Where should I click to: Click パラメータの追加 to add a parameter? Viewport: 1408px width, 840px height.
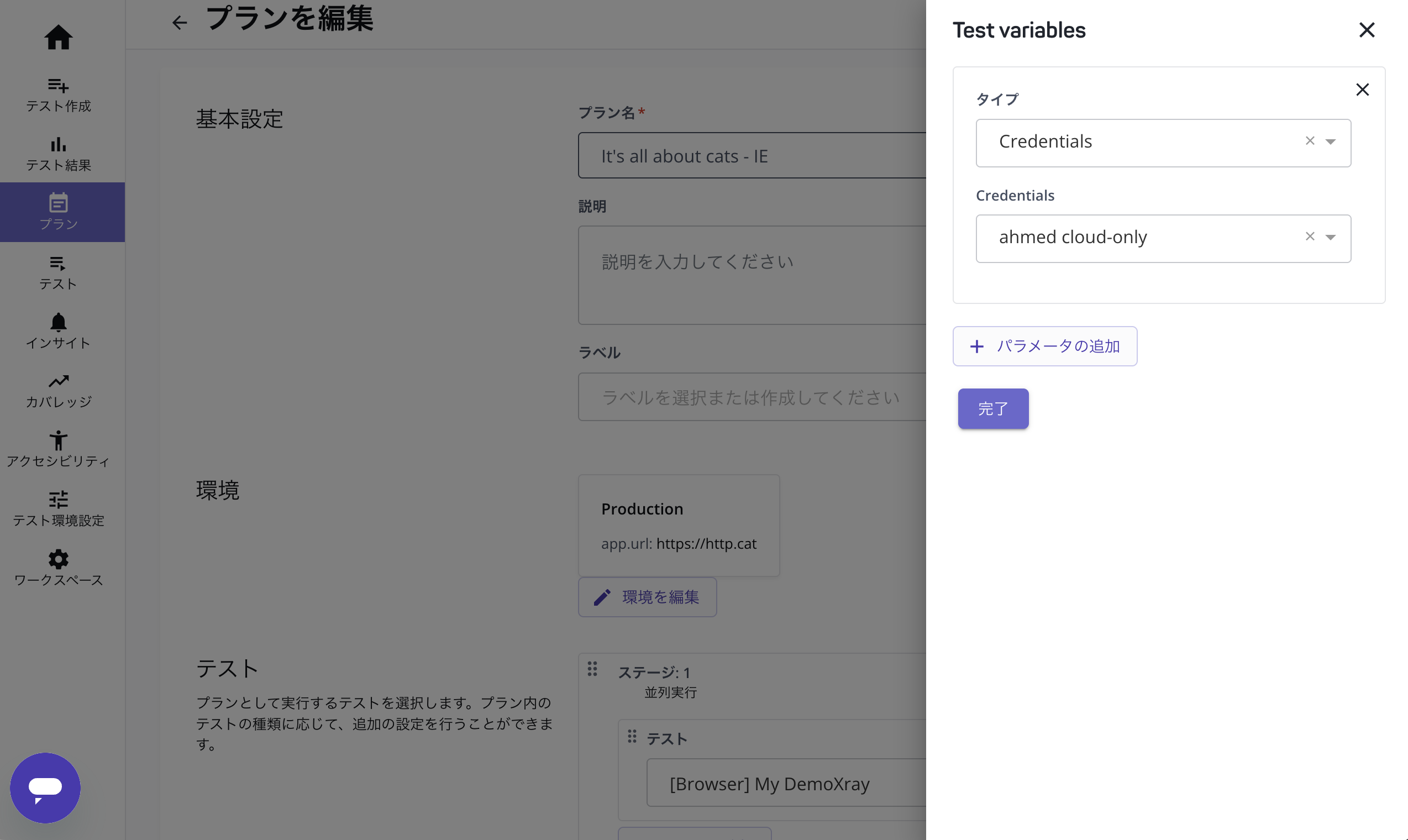pos(1045,345)
